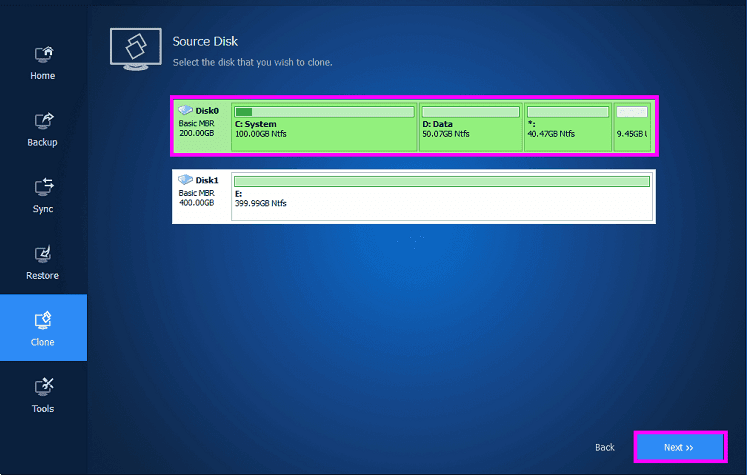747x475 pixels.
Task: Select the D: Data partition
Action: click(x=470, y=127)
